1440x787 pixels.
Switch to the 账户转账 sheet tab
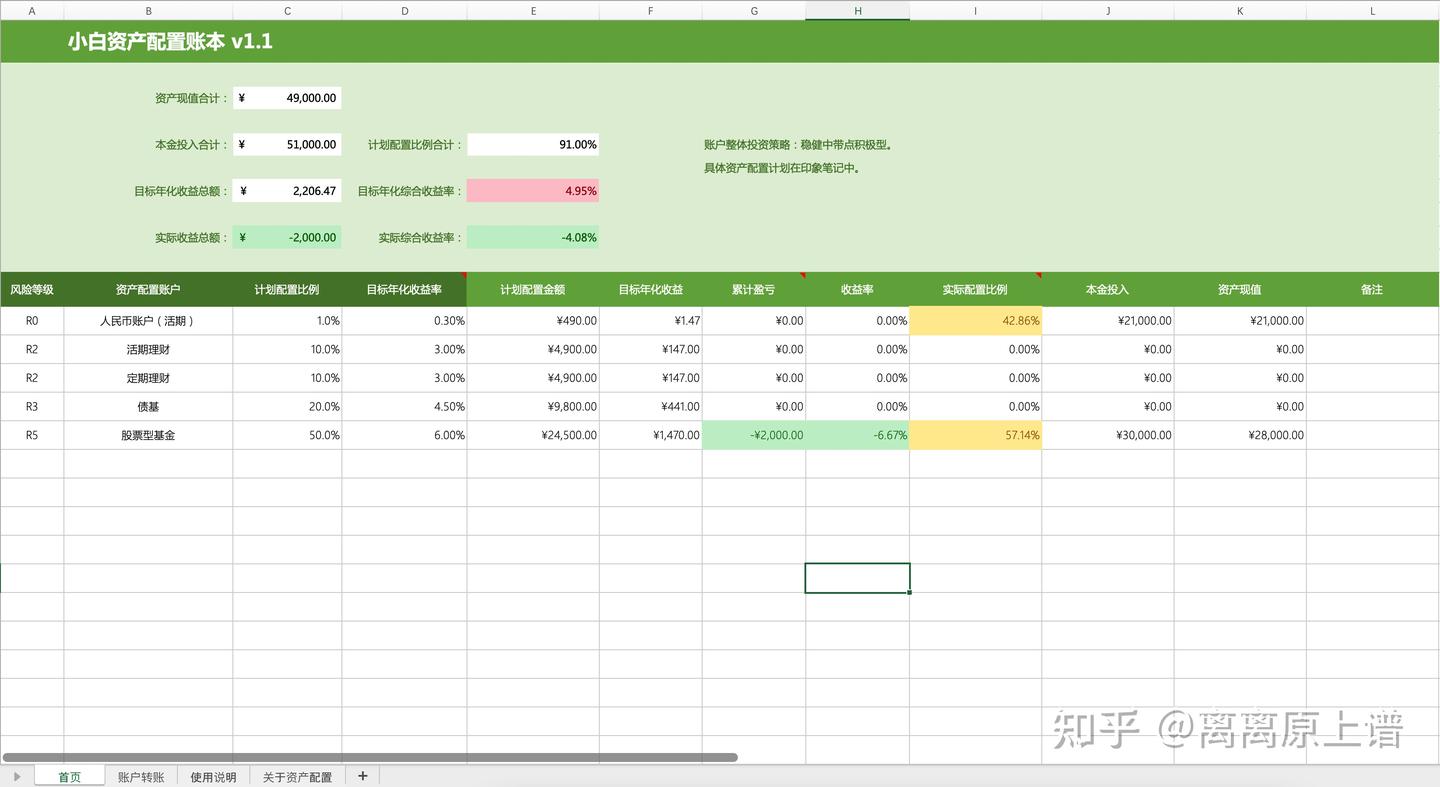coord(141,775)
